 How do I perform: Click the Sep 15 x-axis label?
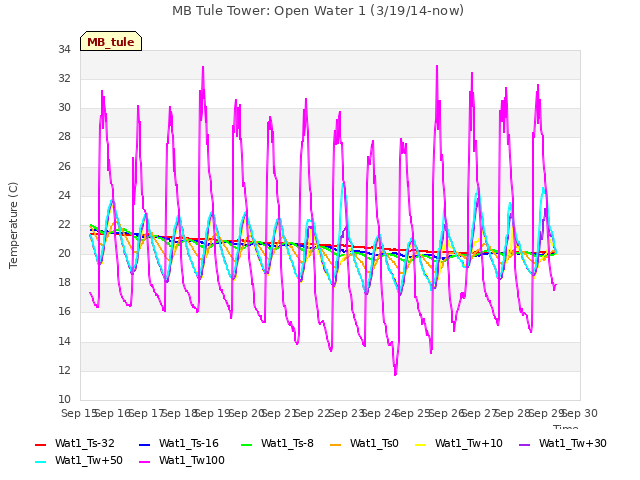79,413
